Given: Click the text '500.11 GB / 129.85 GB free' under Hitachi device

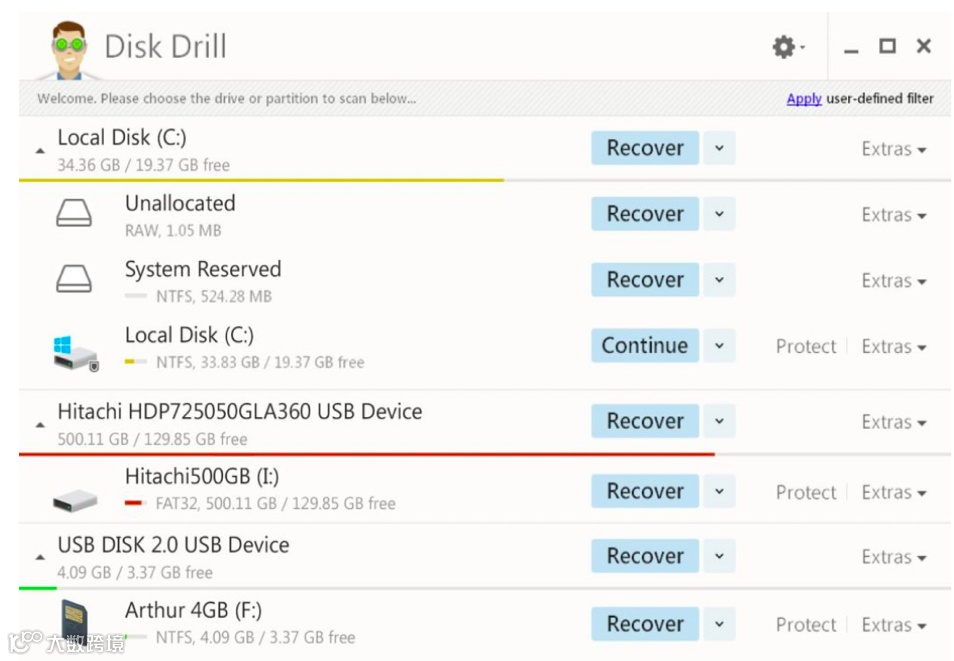Looking at the screenshot, I should point(152,439).
